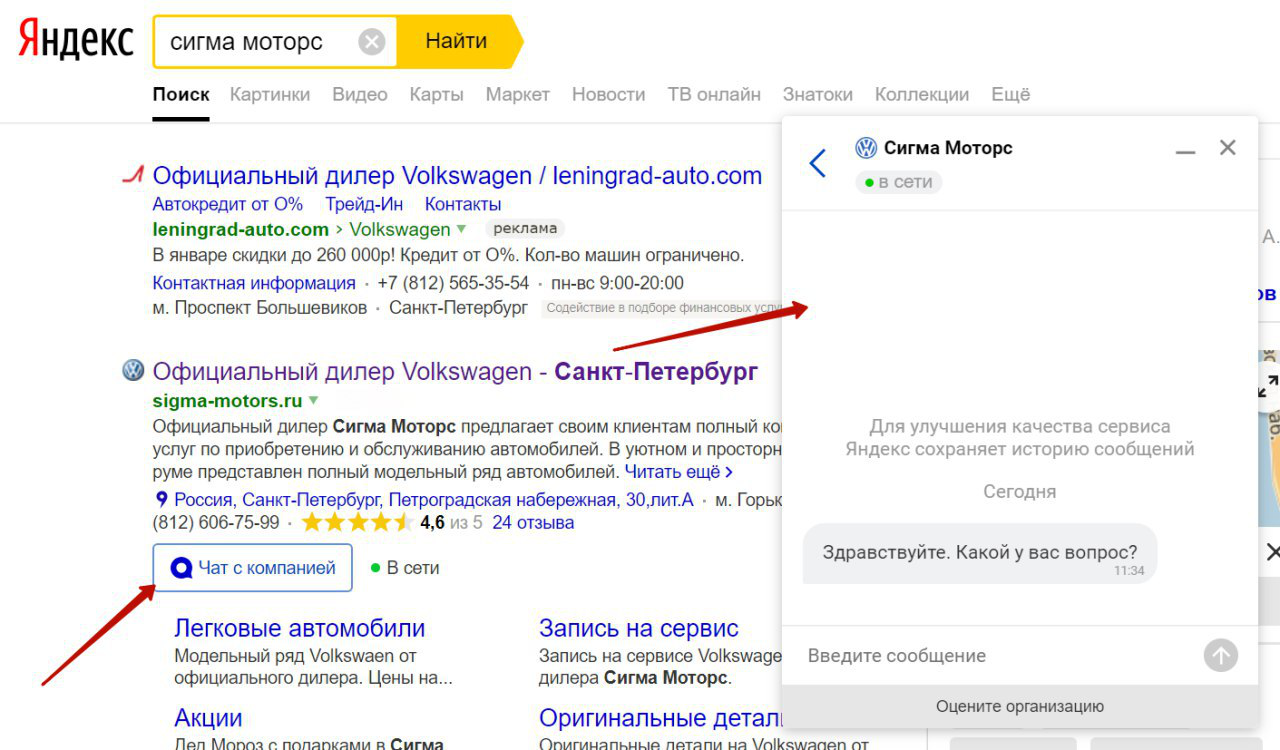Click the phone number +7 (812) 565-35-54
This screenshot has height=750, width=1280.
click(x=453, y=283)
